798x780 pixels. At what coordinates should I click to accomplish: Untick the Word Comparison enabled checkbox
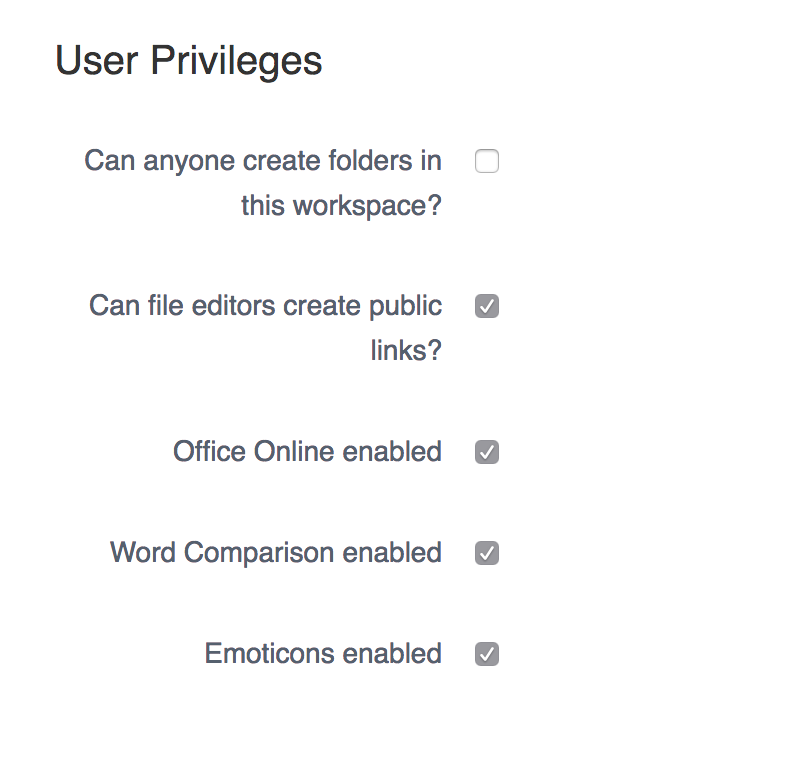click(x=487, y=553)
